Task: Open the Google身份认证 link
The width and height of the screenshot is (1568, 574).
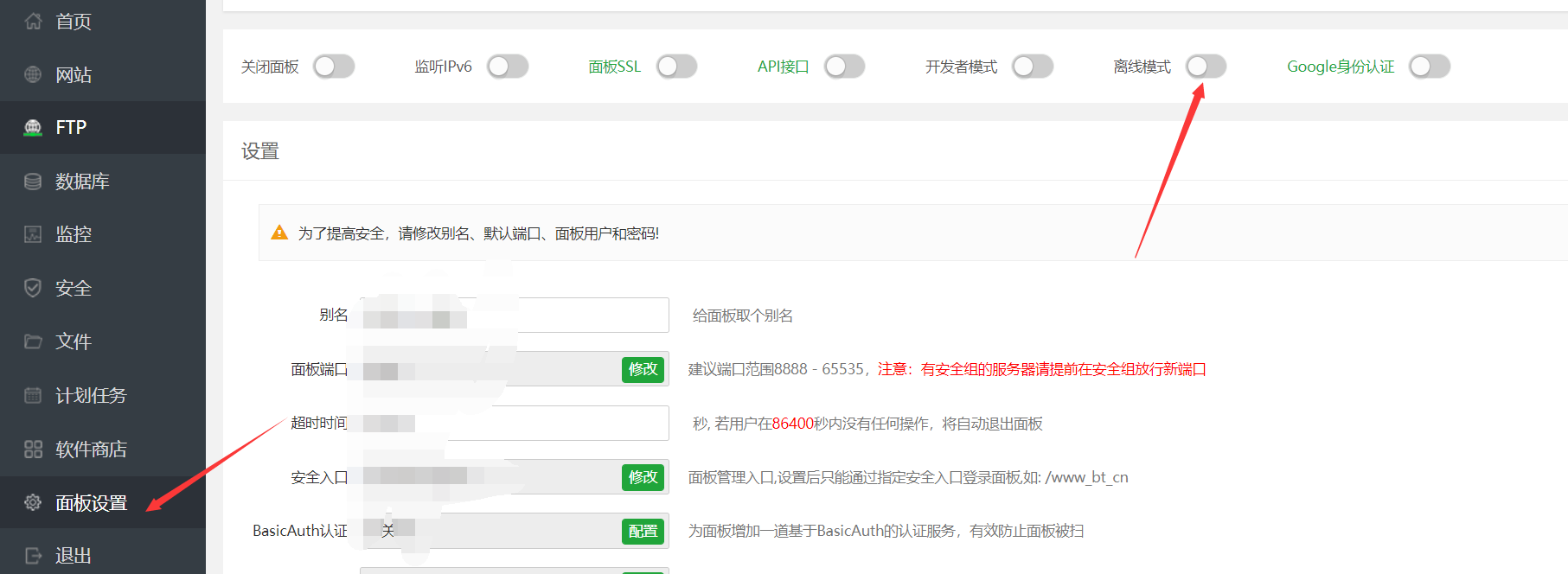Action: 1340,67
